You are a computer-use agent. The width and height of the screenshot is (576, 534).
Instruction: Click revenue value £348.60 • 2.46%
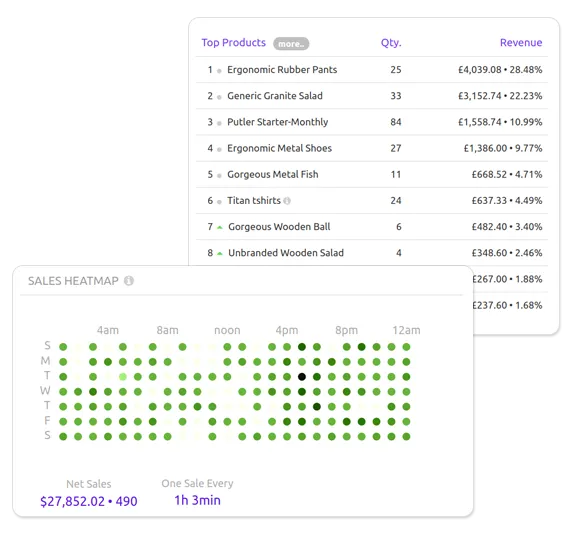tap(507, 253)
